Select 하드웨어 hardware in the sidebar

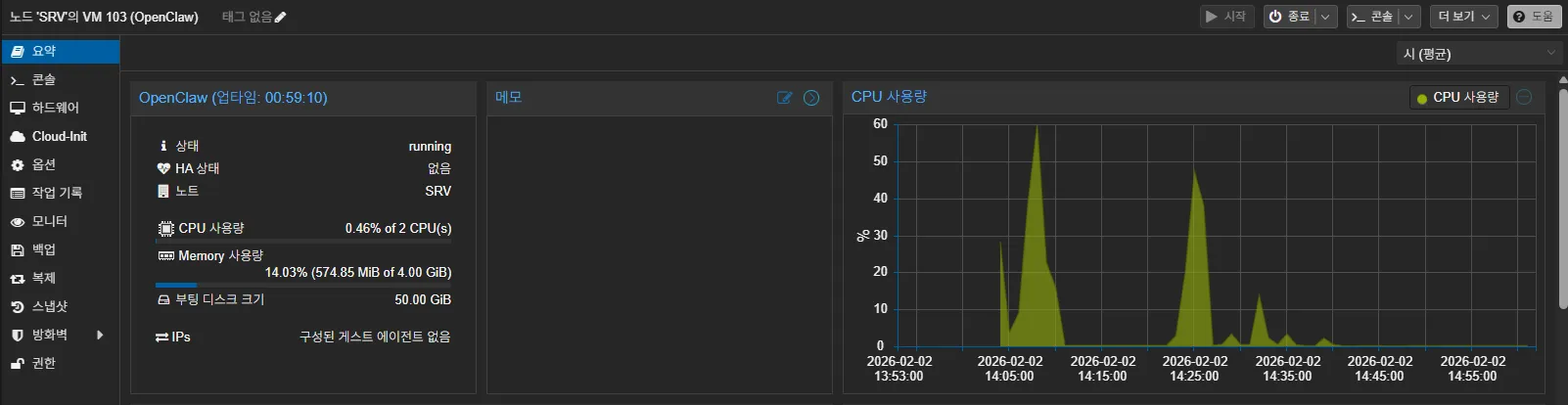[x=60, y=108]
